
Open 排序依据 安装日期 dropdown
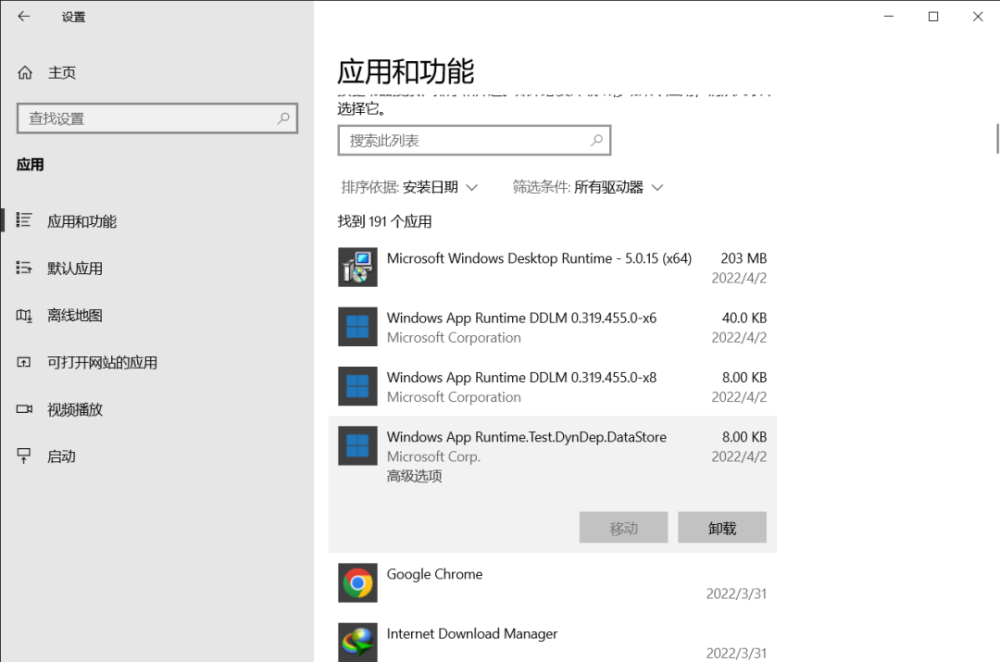tap(409, 187)
